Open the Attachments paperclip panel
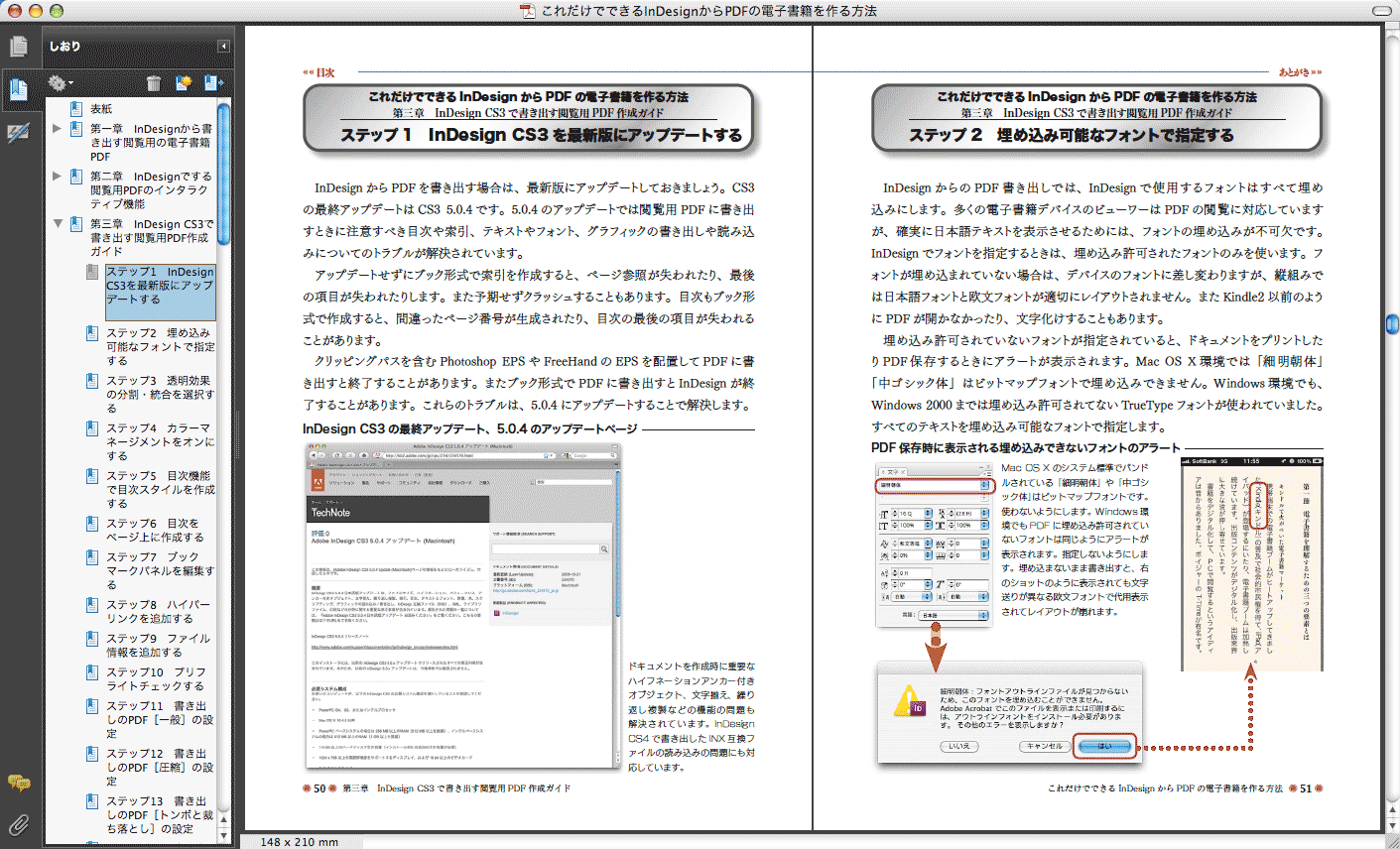The width and height of the screenshot is (1400, 849). click(18, 824)
